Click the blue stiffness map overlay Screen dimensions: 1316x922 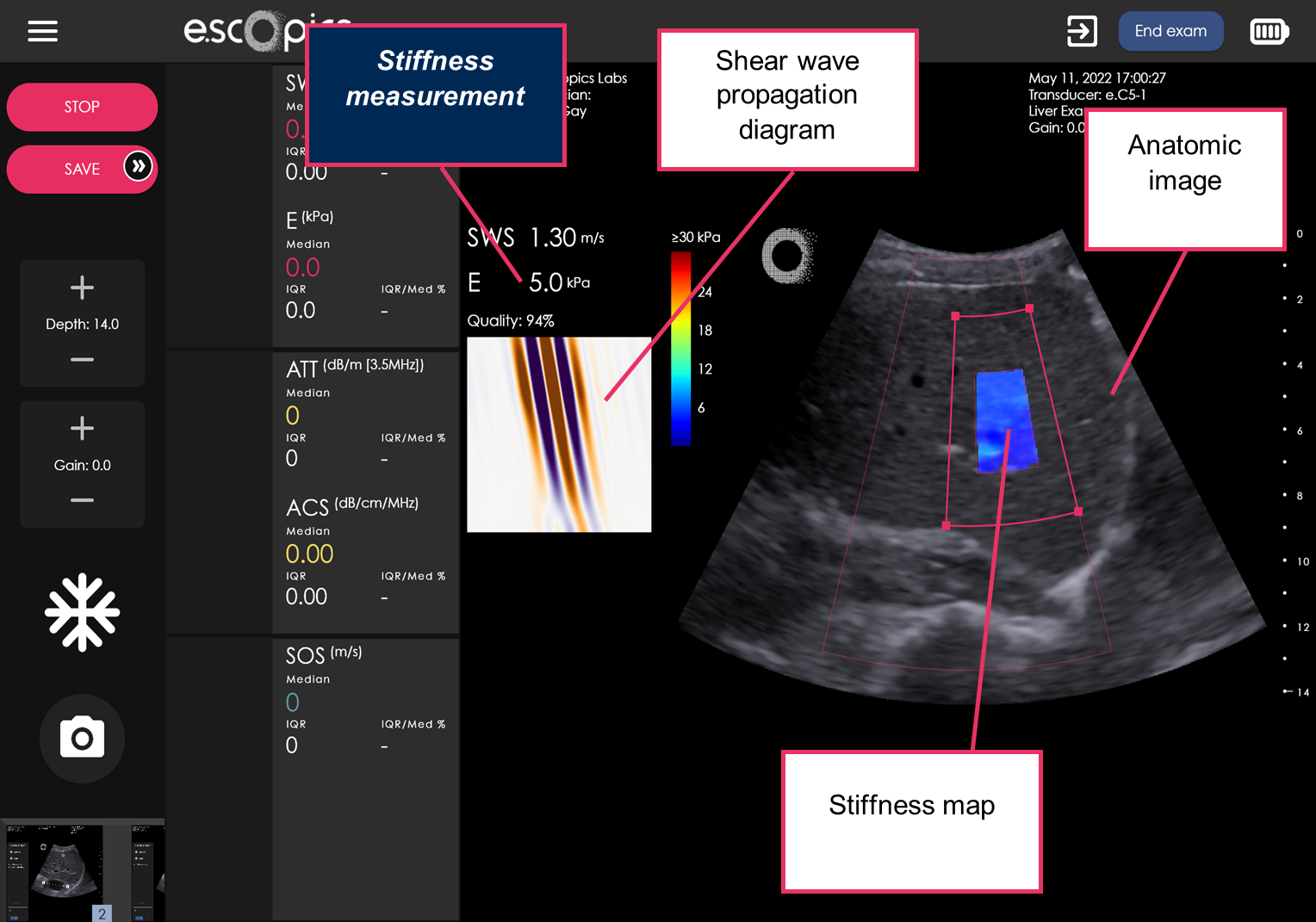[1004, 420]
